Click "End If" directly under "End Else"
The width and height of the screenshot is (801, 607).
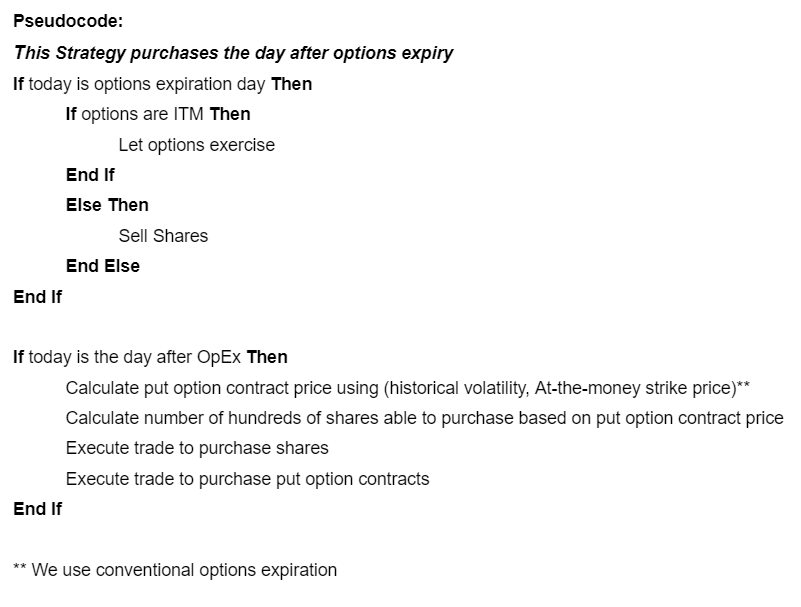37,296
